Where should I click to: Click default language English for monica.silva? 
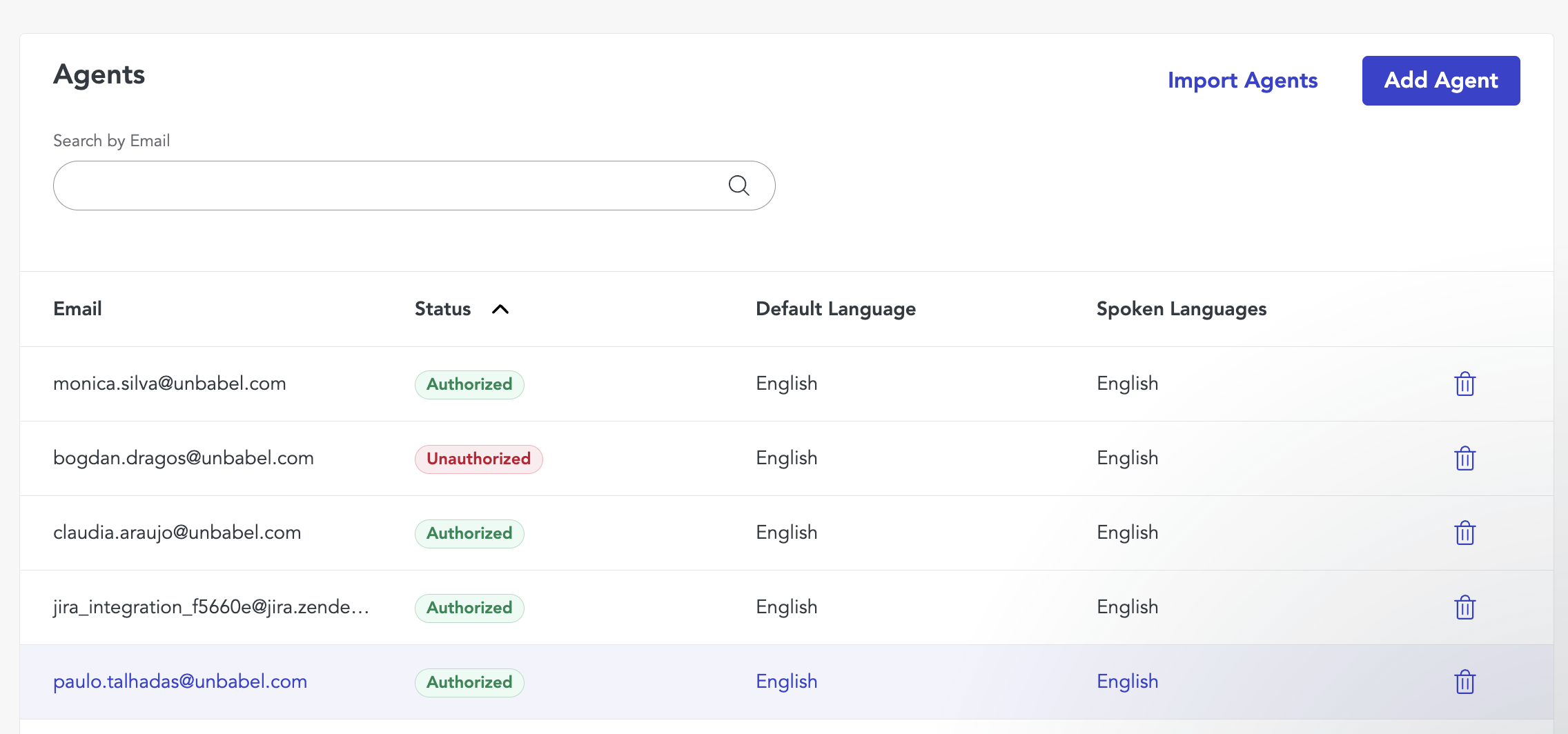tap(787, 384)
